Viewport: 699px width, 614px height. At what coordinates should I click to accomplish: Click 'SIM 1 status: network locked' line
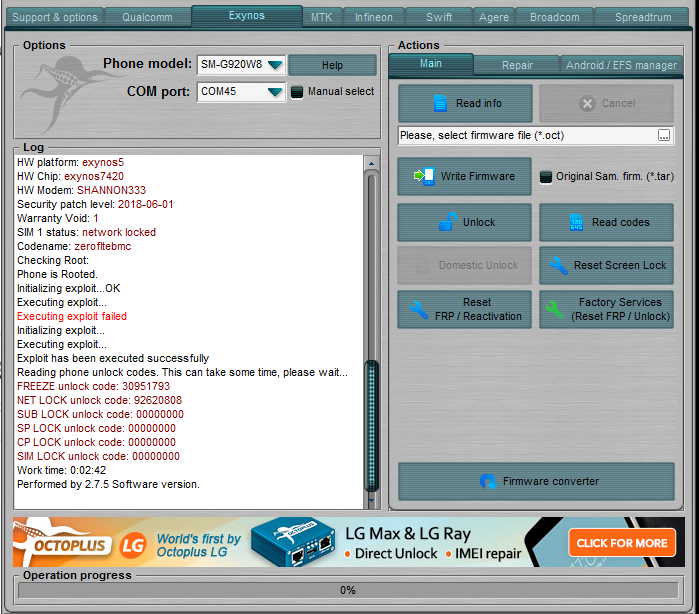click(x=86, y=232)
